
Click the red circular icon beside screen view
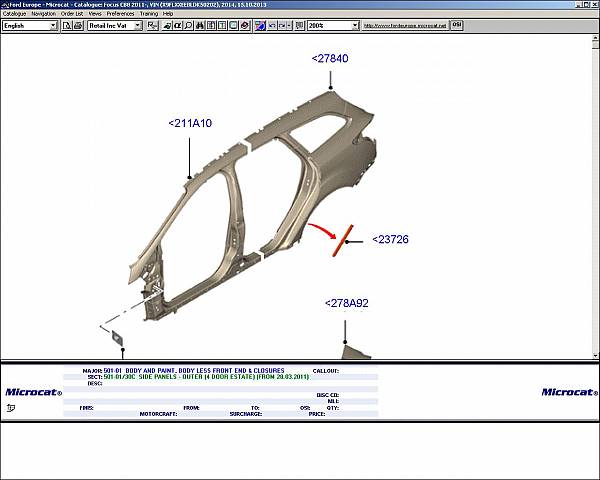pos(245,26)
